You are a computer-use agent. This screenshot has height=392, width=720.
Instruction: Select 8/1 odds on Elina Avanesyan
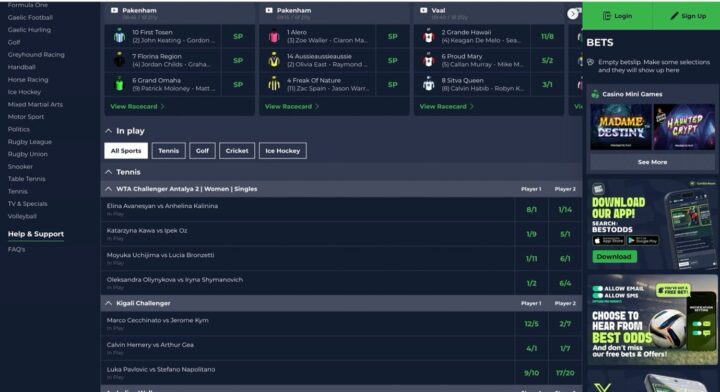(531, 210)
